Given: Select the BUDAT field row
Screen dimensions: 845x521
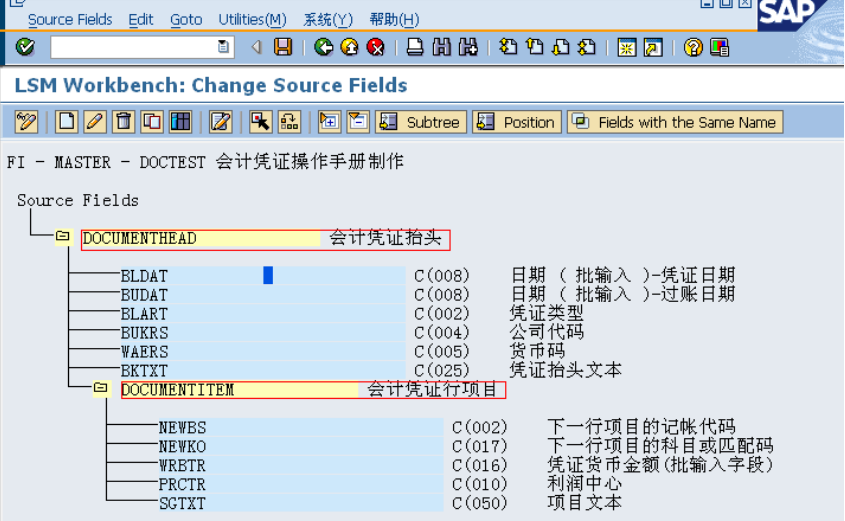Looking at the screenshot, I should tap(262, 295).
